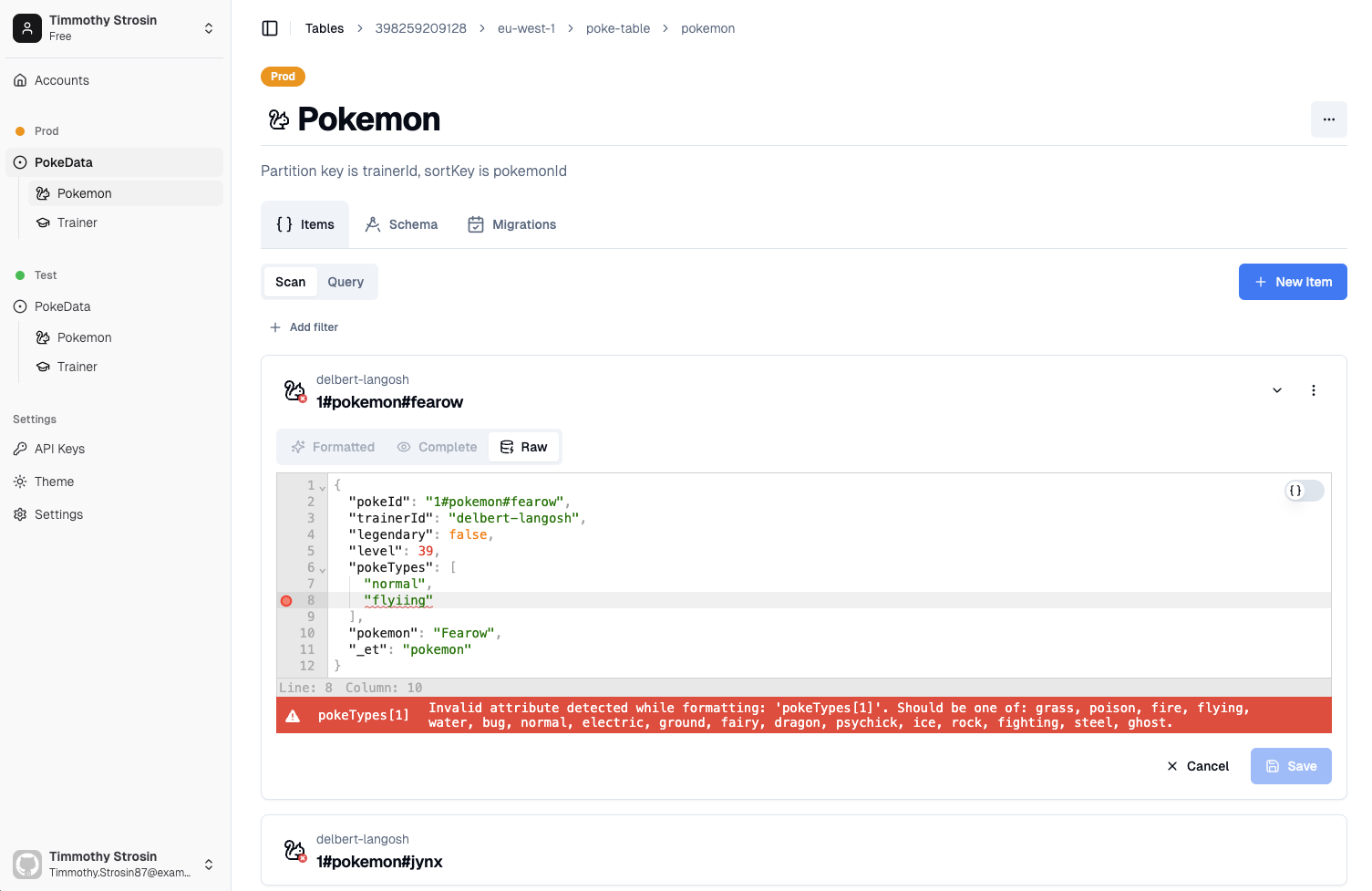Open the table ellipsis options menu

tap(1328, 119)
